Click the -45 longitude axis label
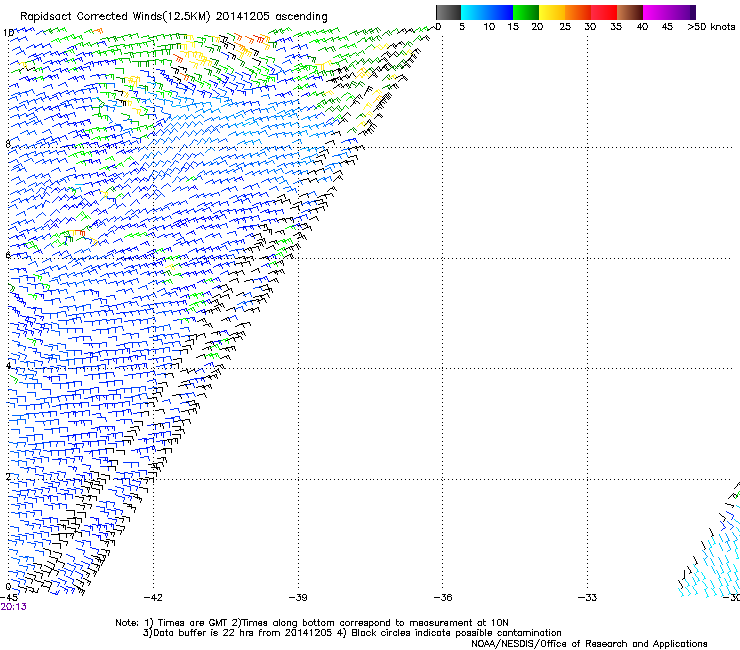740x650 pixels. 8,598
